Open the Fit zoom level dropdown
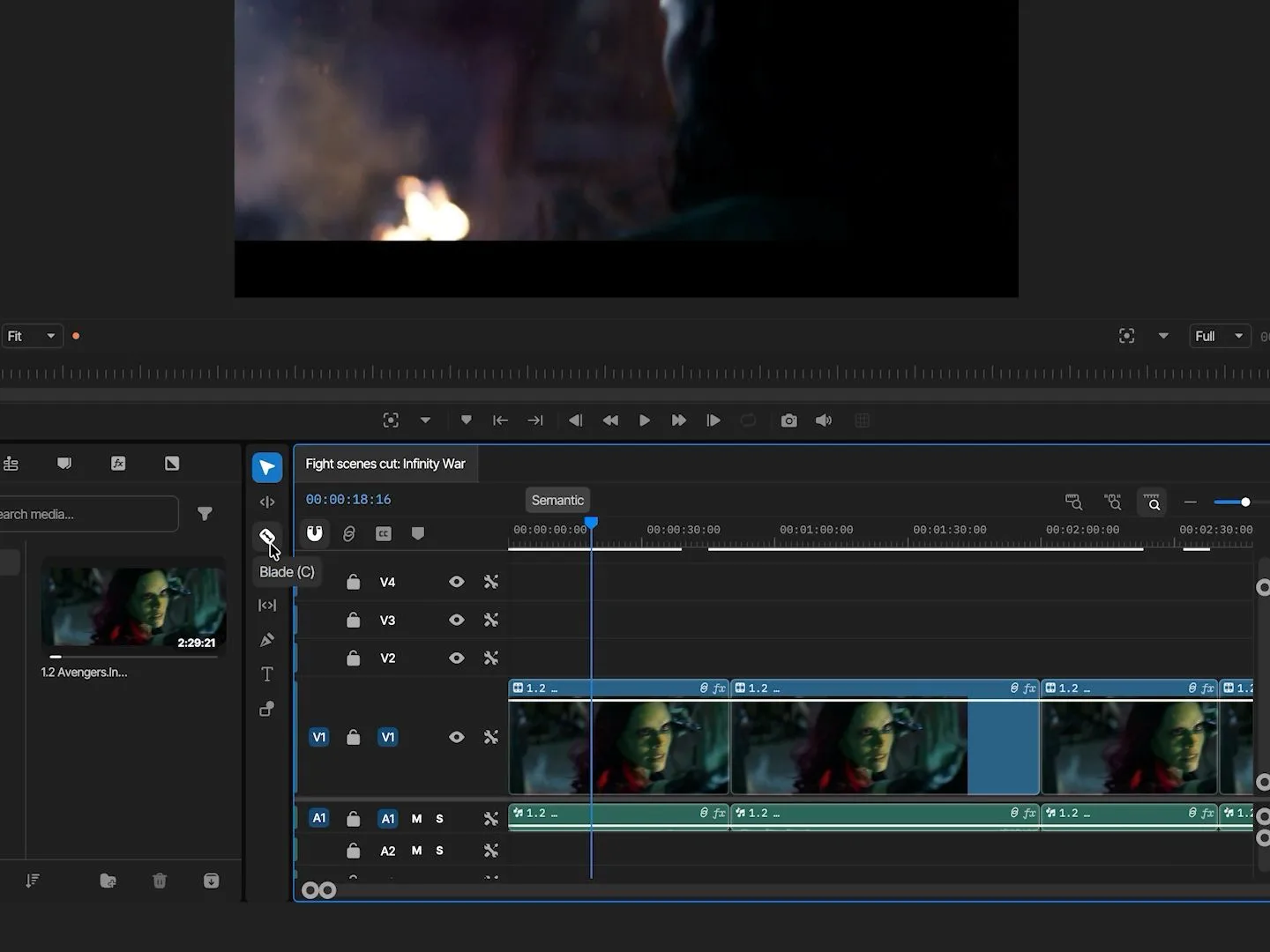The image size is (1270, 952). (31, 336)
